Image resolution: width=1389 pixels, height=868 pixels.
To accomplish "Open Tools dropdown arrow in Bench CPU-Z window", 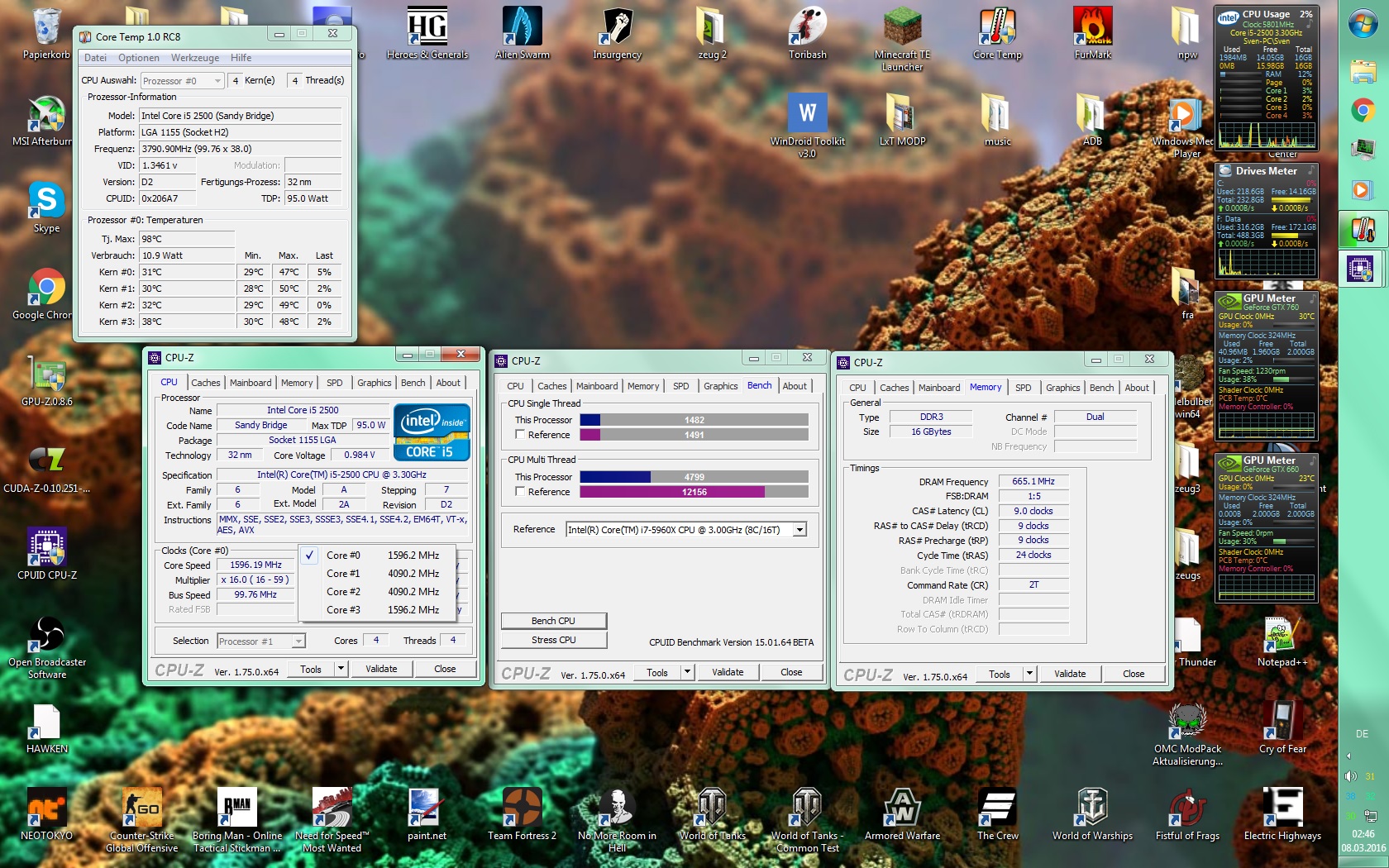I will pos(687,672).
